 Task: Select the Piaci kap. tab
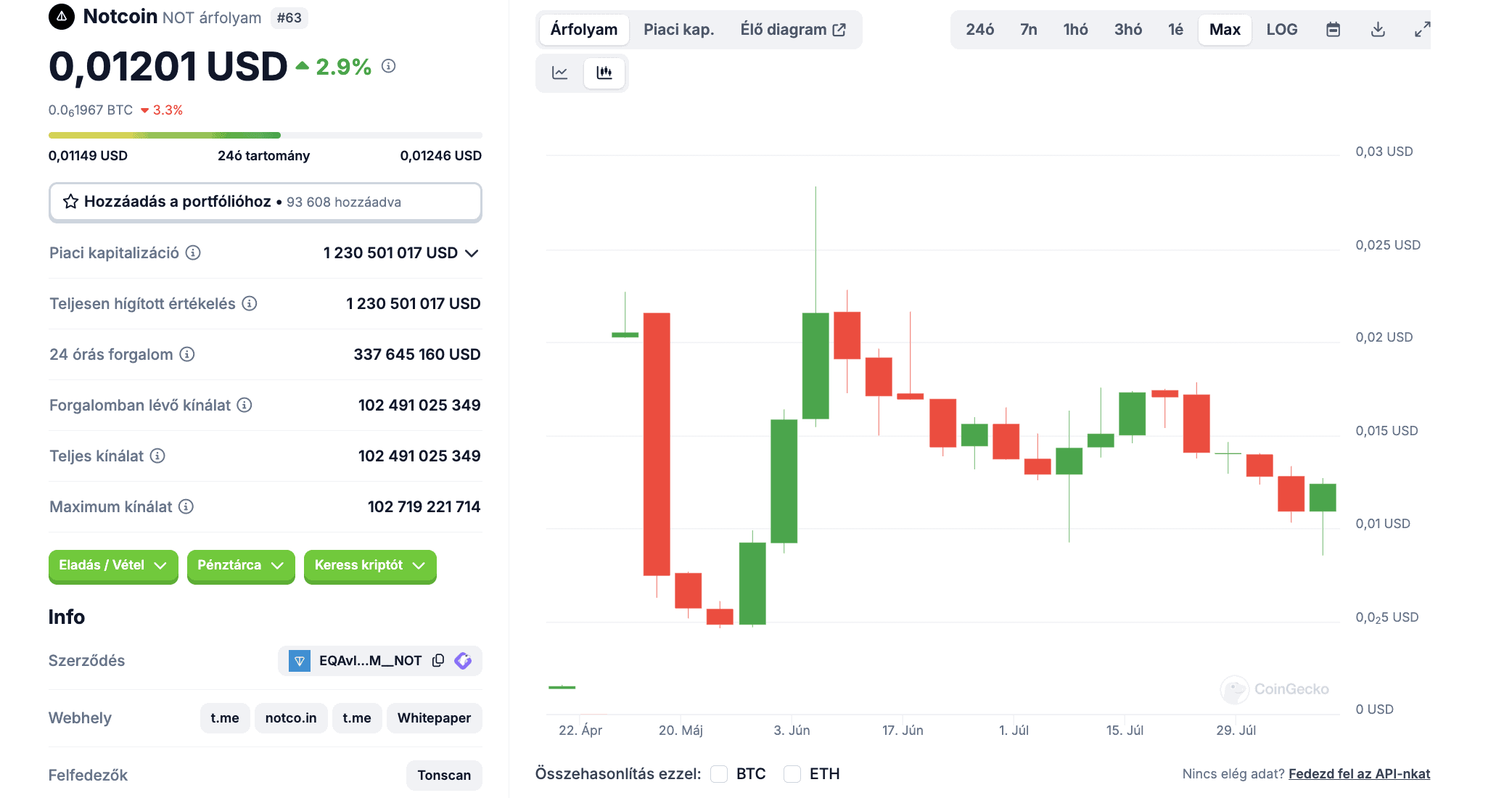coord(679,30)
